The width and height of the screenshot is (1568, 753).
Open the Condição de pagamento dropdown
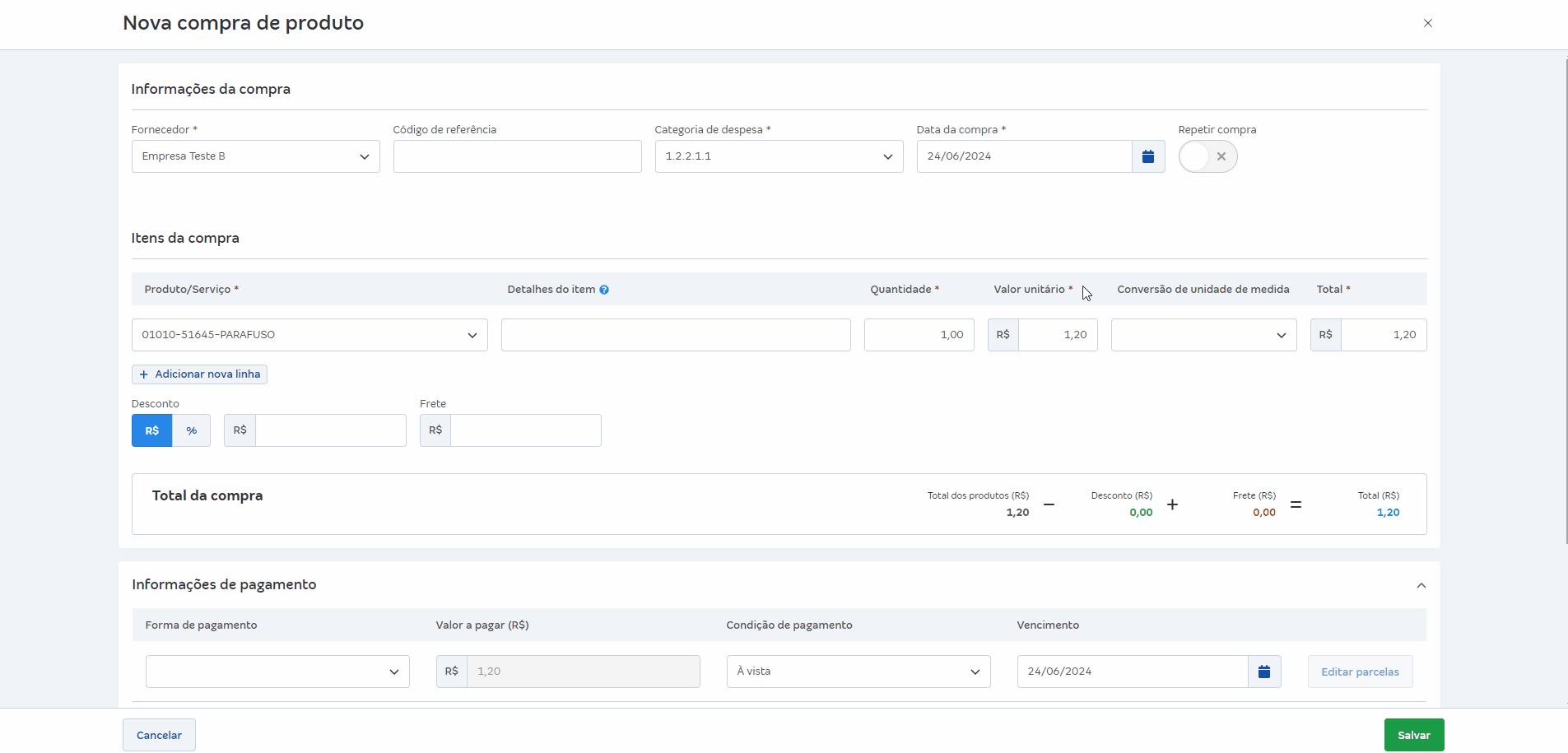coord(858,672)
